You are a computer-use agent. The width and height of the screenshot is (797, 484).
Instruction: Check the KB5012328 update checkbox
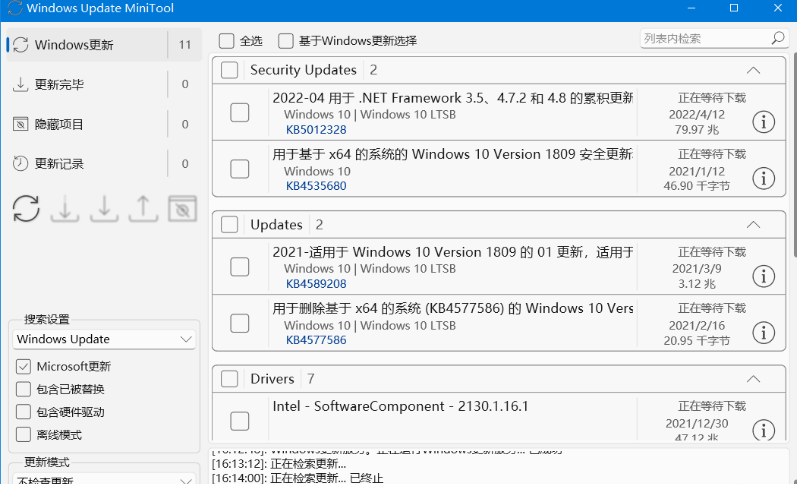click(239, 112)
